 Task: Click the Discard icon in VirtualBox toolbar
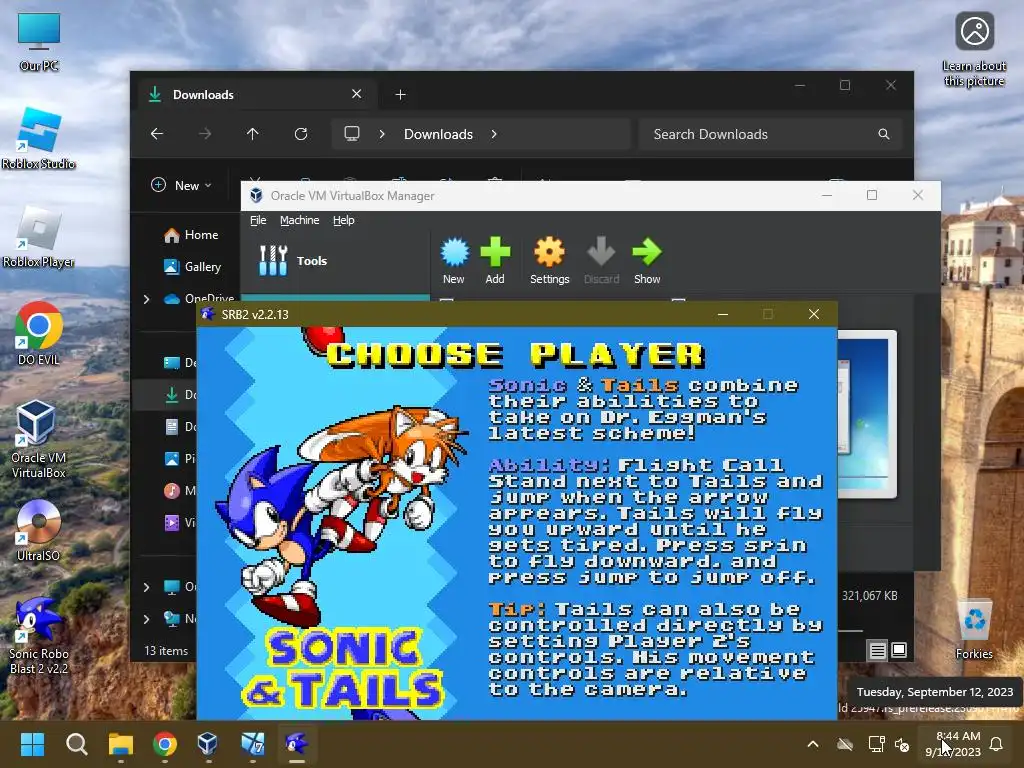click(601, 261)
